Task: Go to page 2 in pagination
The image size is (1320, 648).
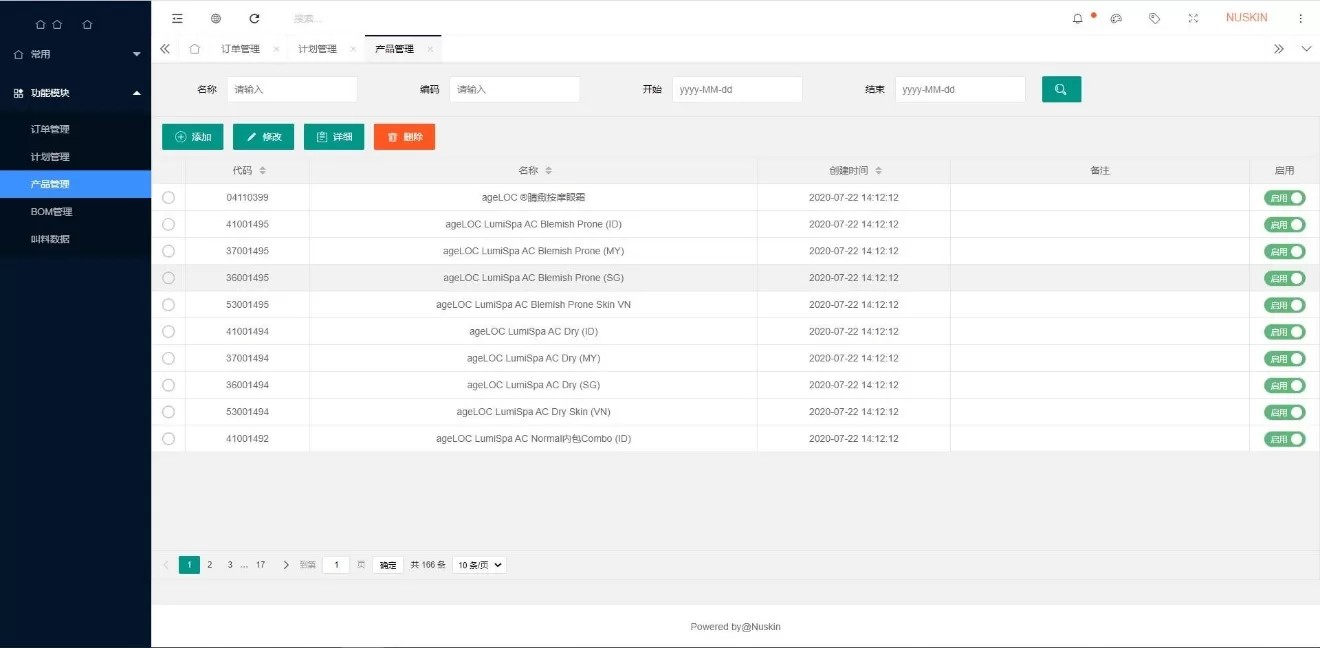Action: (x=210, y=565)
